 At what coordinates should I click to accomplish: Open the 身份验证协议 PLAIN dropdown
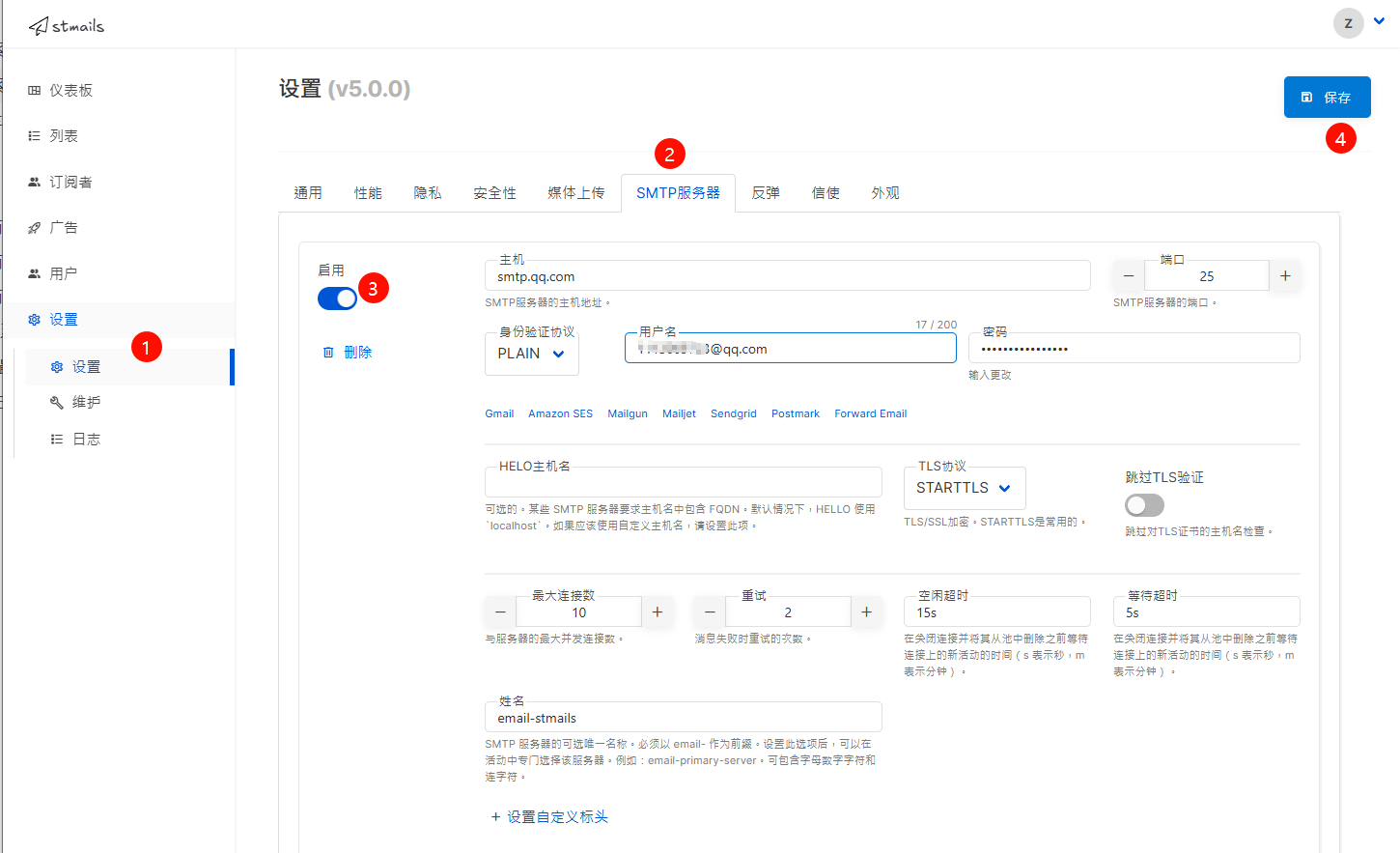point(531,354)
